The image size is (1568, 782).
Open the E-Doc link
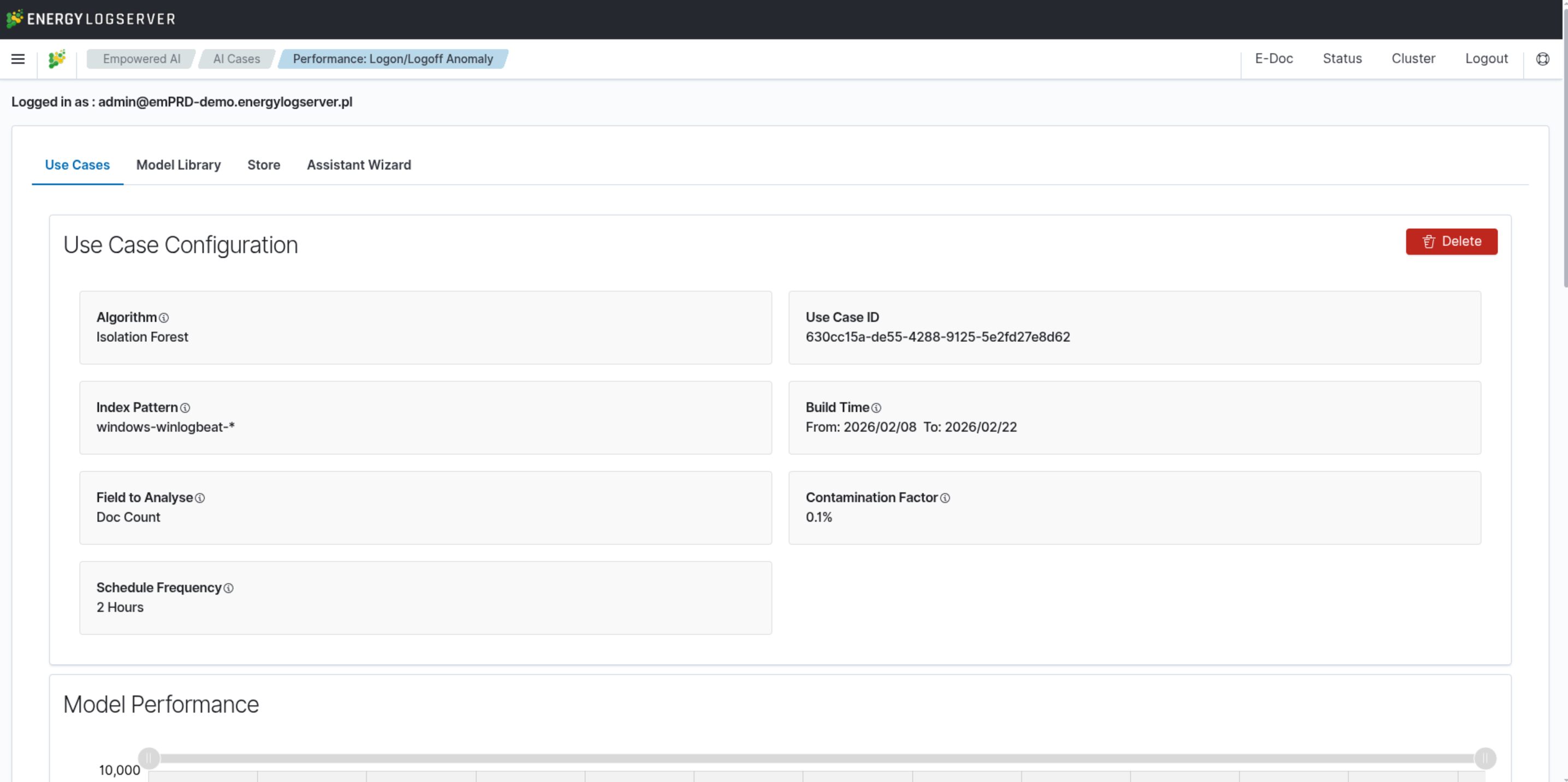pyautogui.click(x=1273, y=59)
